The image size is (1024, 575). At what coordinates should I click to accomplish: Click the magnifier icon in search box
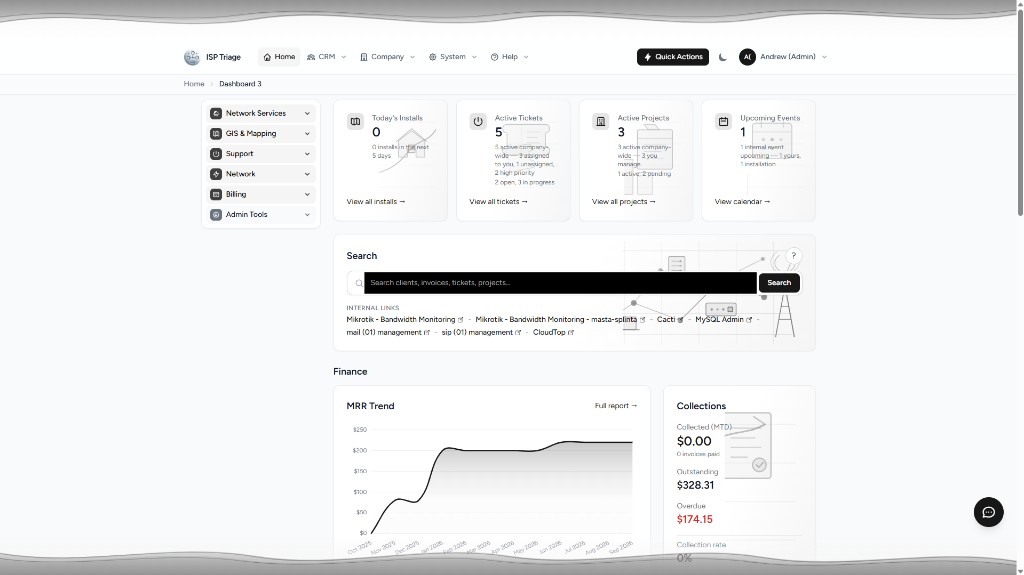pos(359,283)
